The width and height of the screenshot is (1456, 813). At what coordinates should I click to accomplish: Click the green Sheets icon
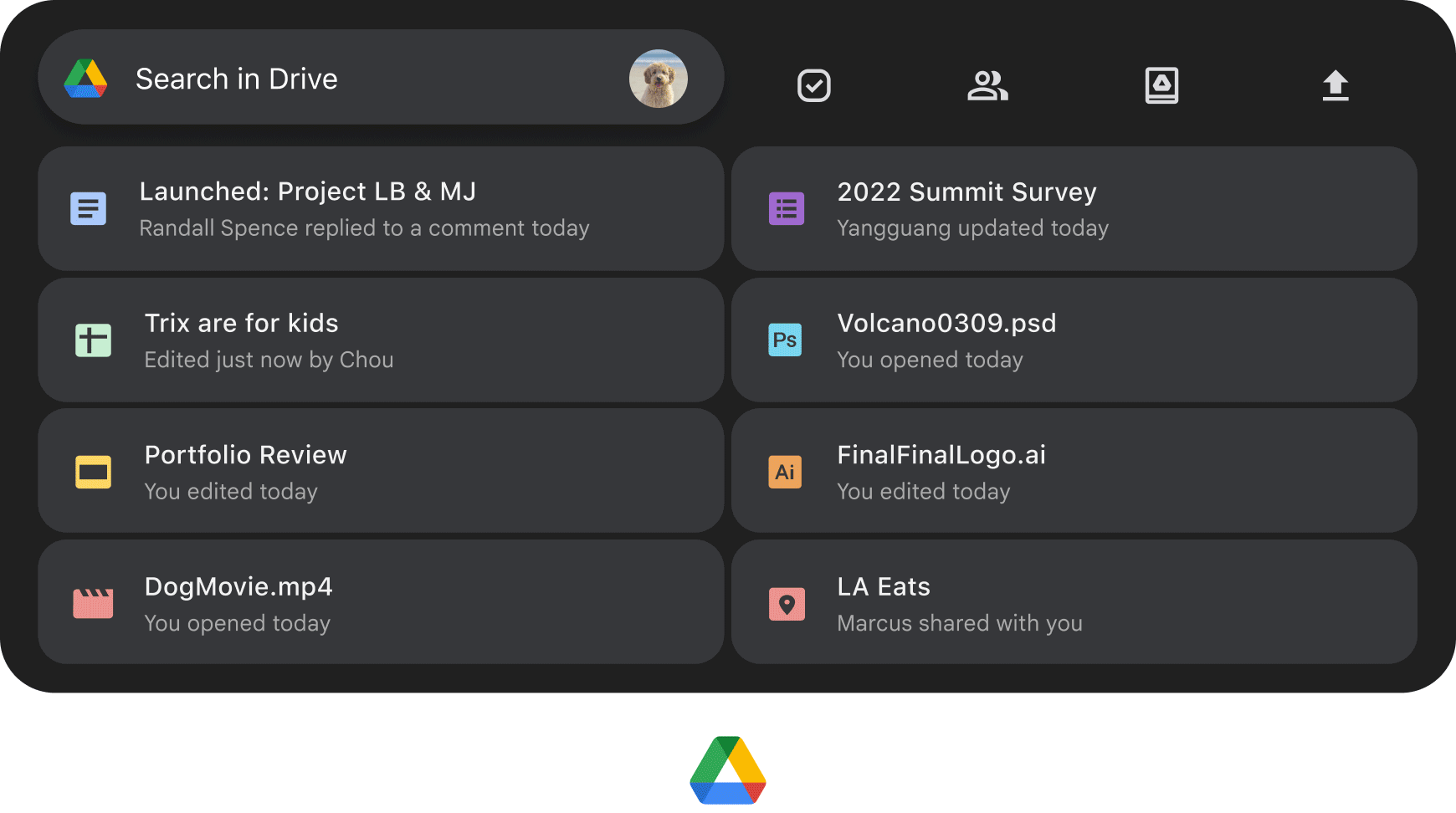point(93,340)
